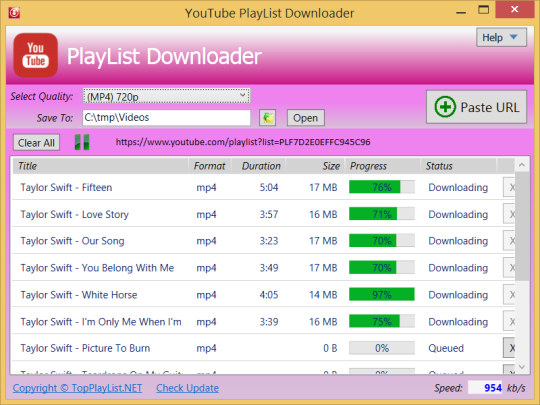Select the Taylor Swift - Love Story title

click(x=74, y=214)
